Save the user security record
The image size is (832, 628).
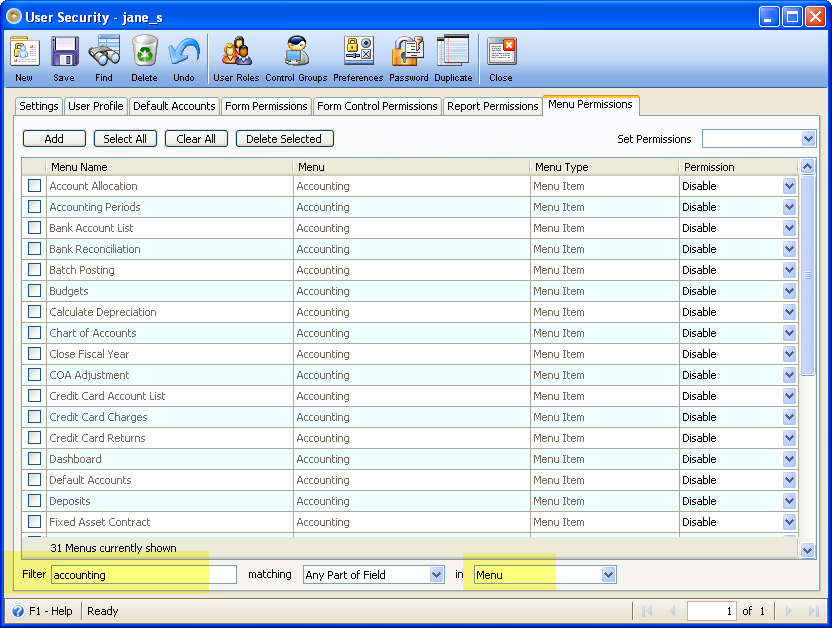(64, 58)
